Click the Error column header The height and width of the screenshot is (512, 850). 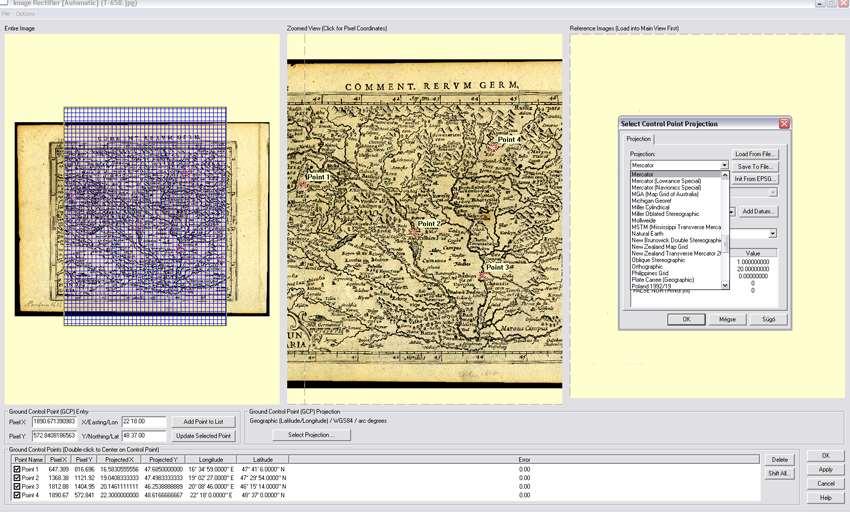coord(524,459)
